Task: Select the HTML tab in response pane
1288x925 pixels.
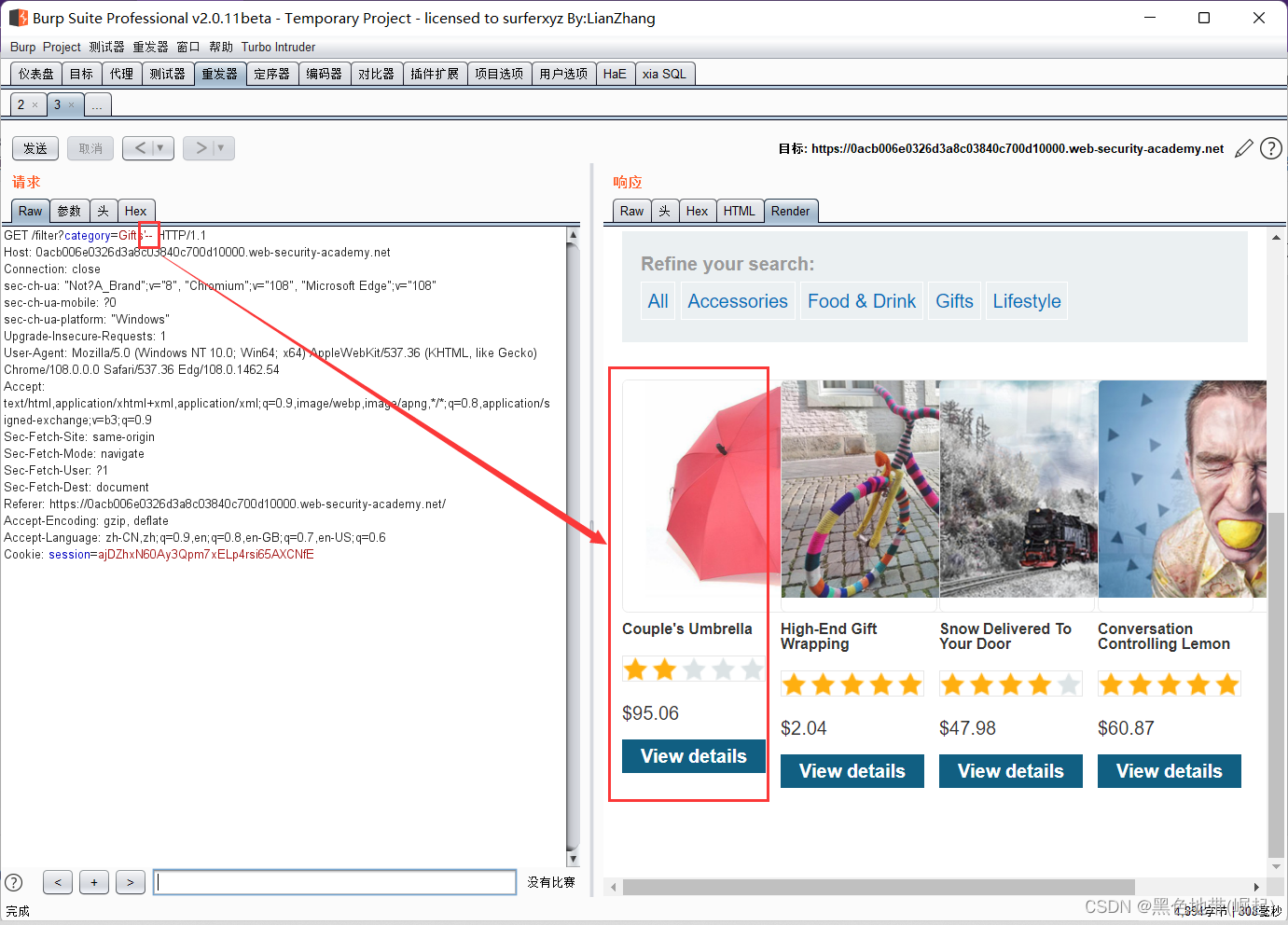Action: tap(740, 212)
